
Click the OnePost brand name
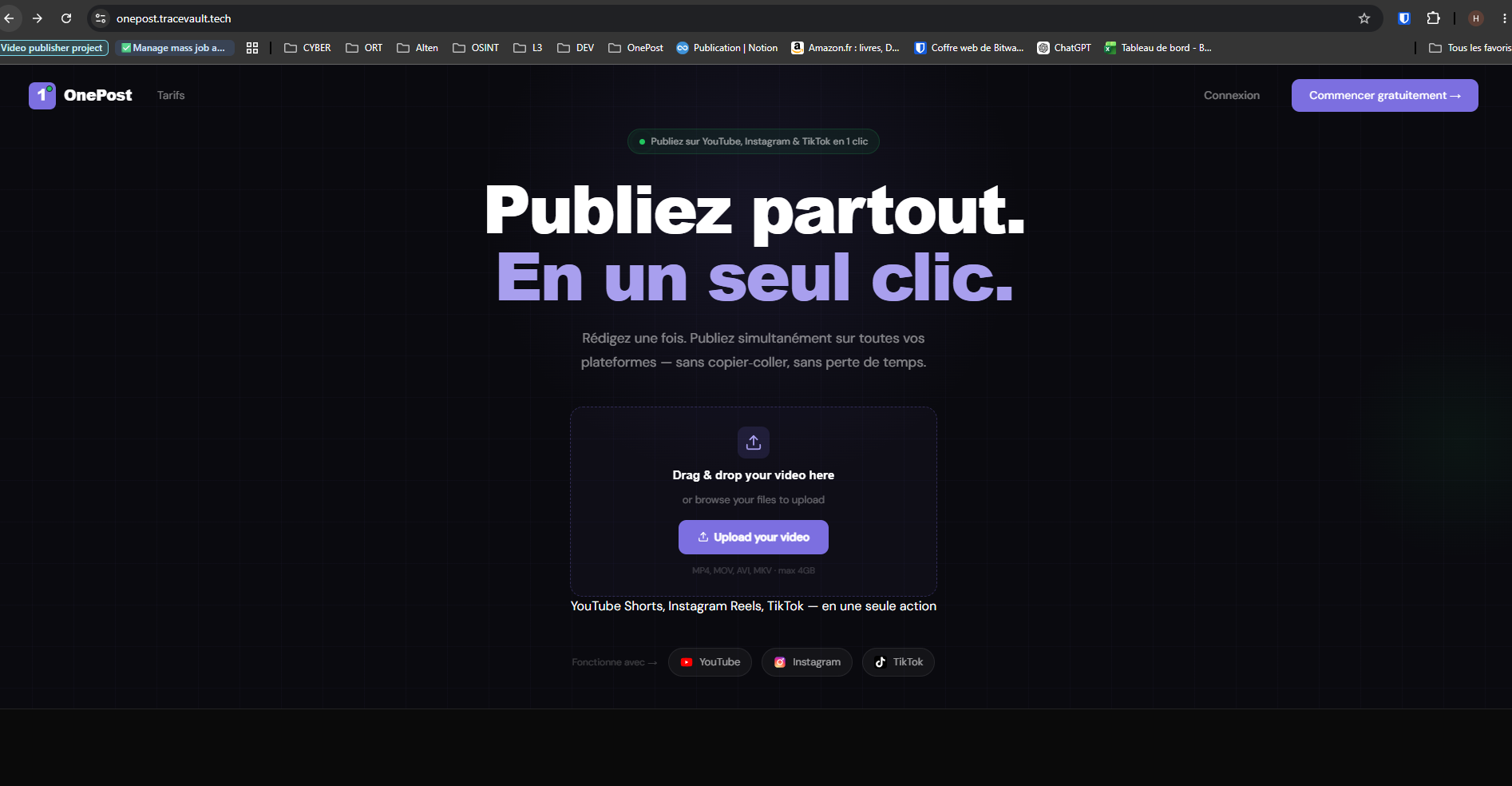pyautogui.click(x=98, y=95)
